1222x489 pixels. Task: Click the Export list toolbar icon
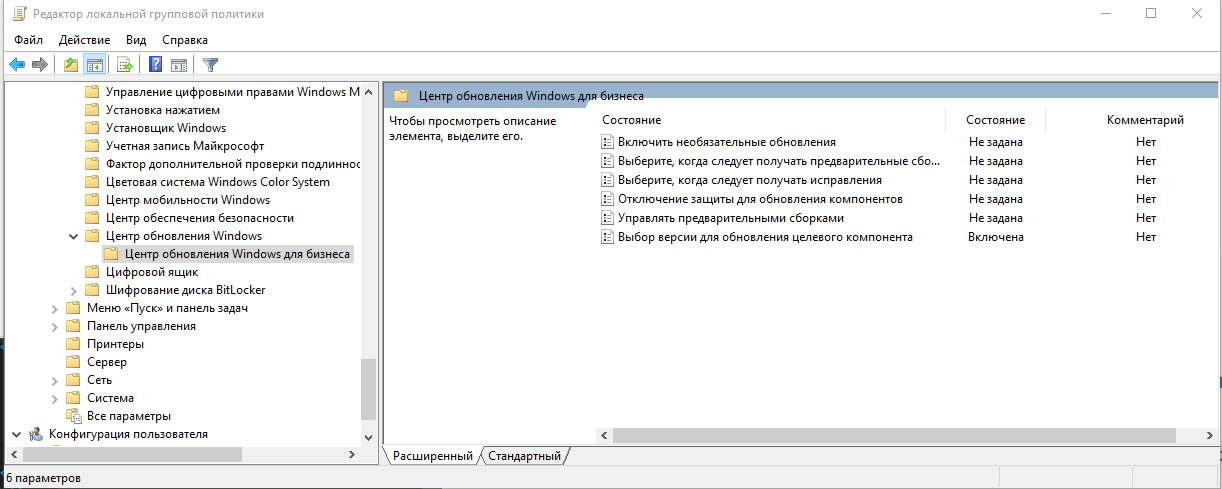pyautogui.click(x=124, y=65)
